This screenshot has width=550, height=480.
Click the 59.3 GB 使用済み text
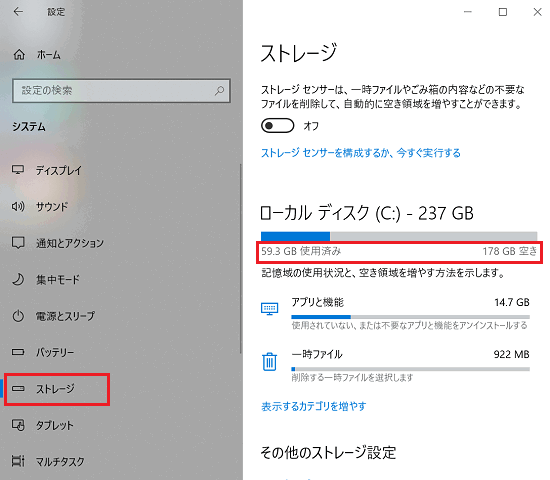301,251
